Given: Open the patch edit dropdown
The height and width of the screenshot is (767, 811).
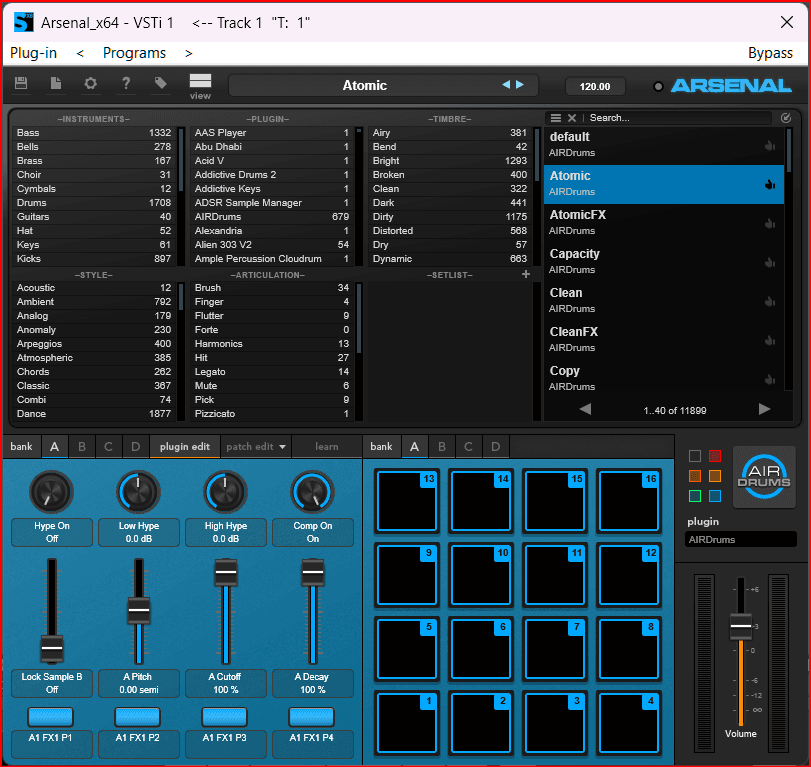Looking at the screenshot, I should tap(256, 446).
